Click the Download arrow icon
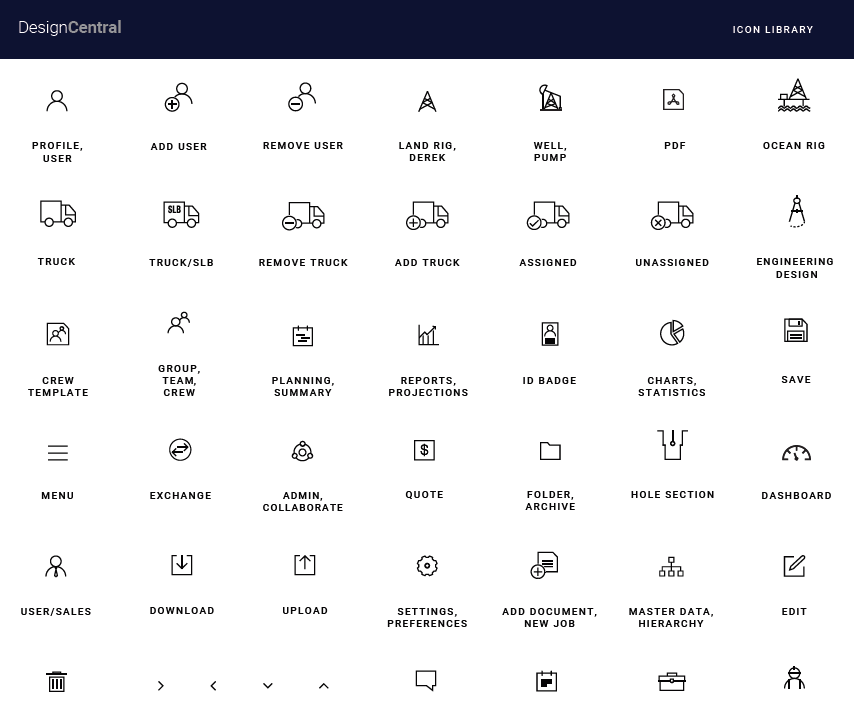Screen dimensions: 854x712 click(182, 564)
